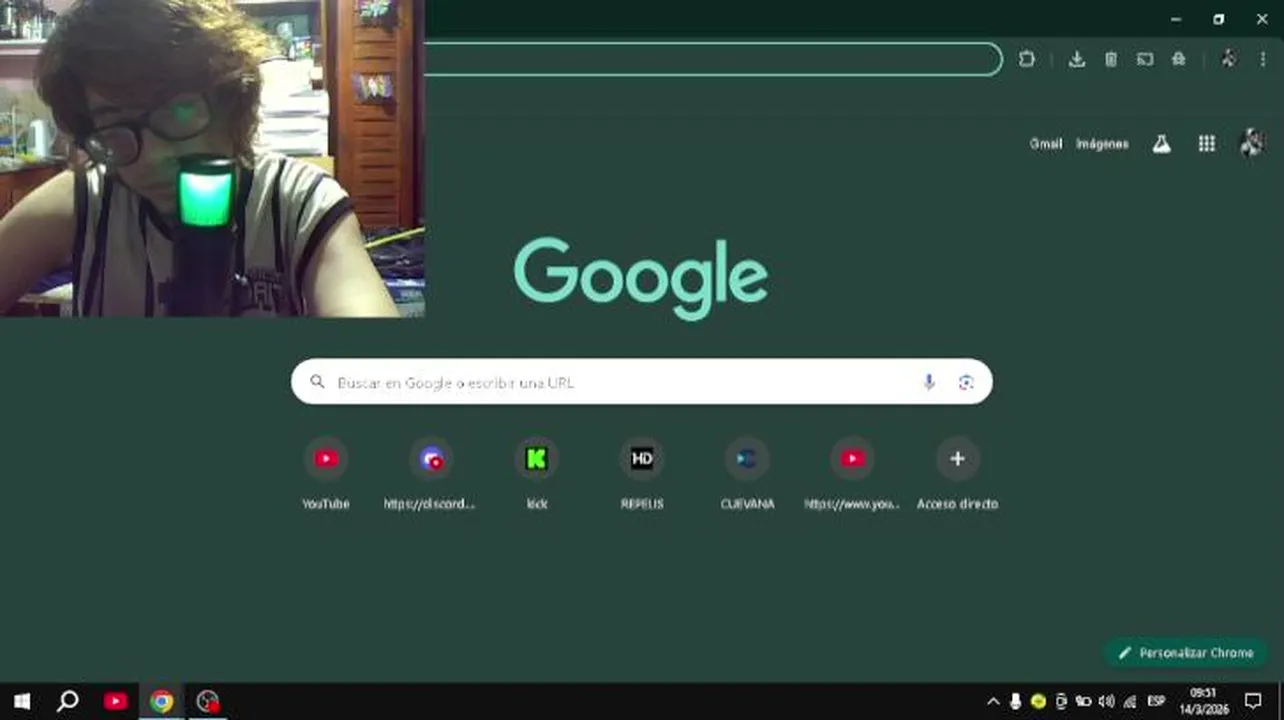Image resolution: width=1284 pixels, height=720 pixels.
Task: Open the network Wi-Fi tray icon
Action: (x=1130, y=701)
